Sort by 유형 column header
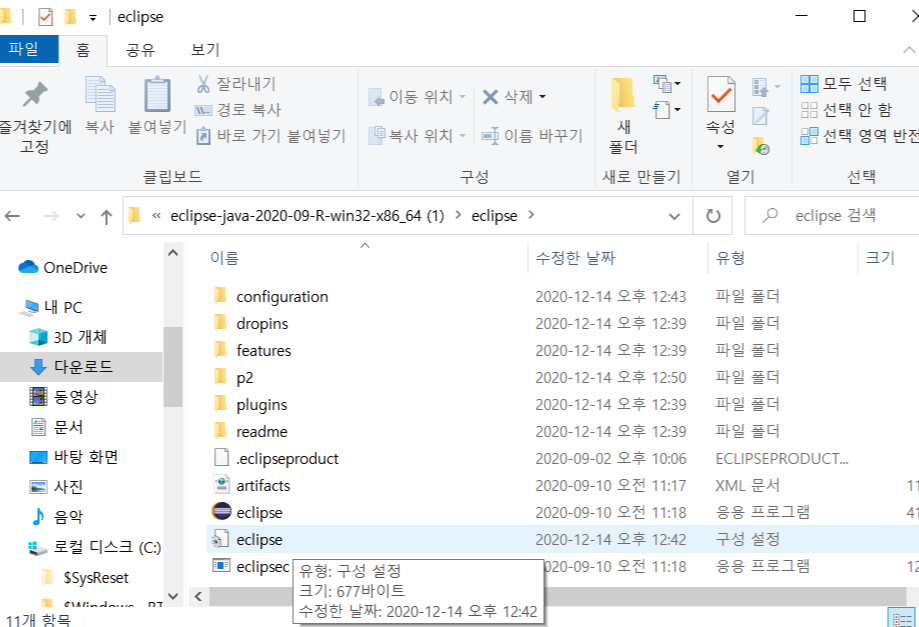Viewport: 919px width, 627px height. click(x=730, y=258)
